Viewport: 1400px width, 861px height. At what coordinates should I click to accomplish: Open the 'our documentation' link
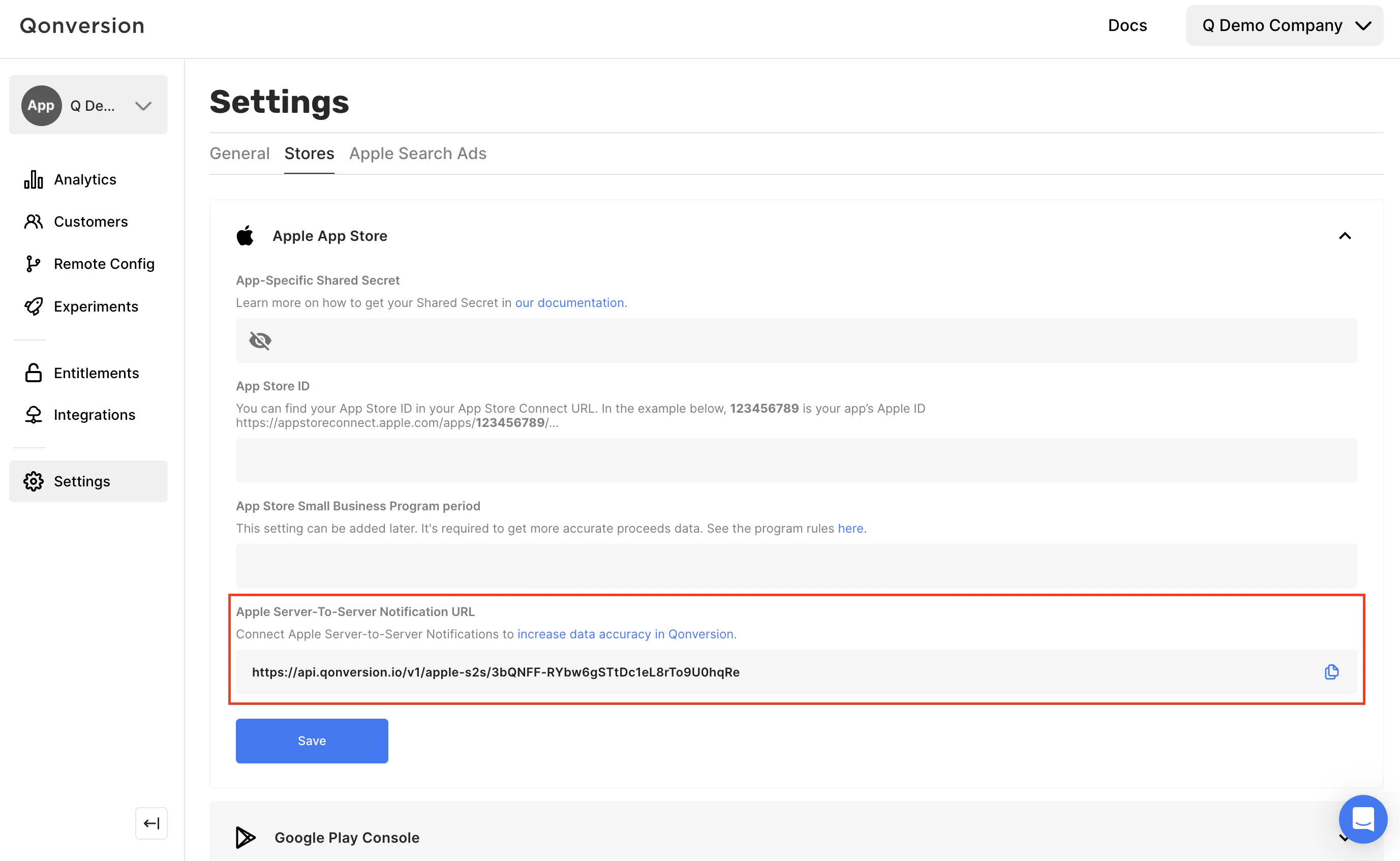(569, 303)
